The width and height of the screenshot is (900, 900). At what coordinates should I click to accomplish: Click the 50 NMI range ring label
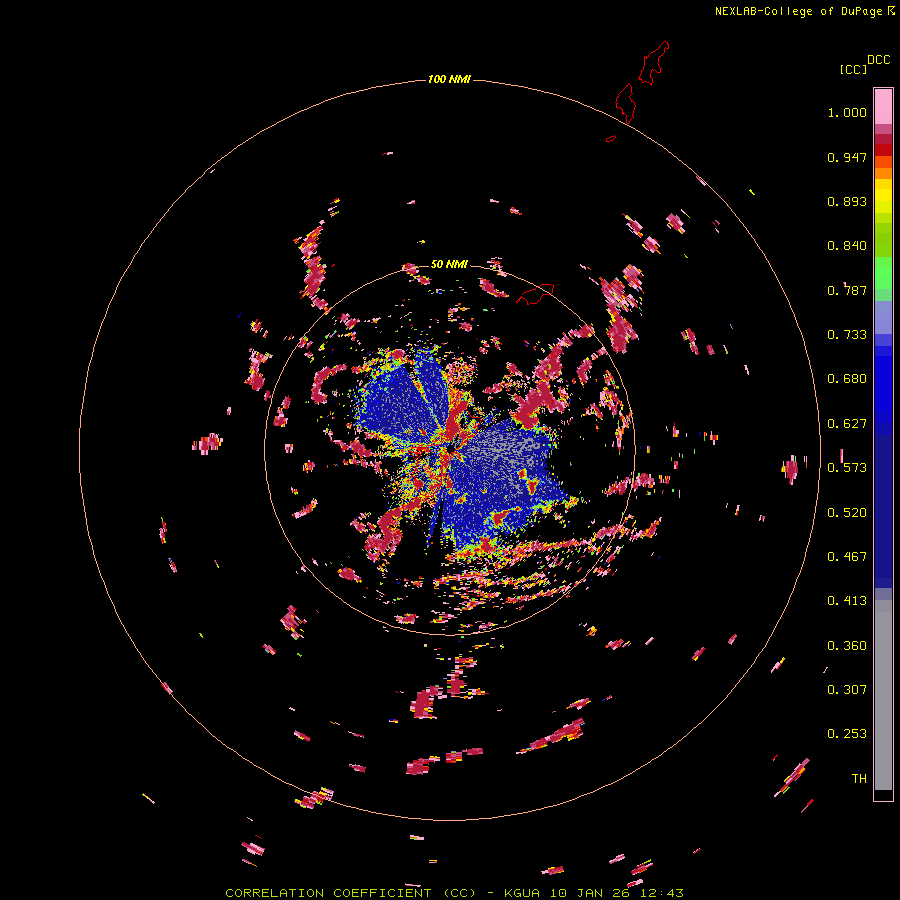tap(449, 264)
